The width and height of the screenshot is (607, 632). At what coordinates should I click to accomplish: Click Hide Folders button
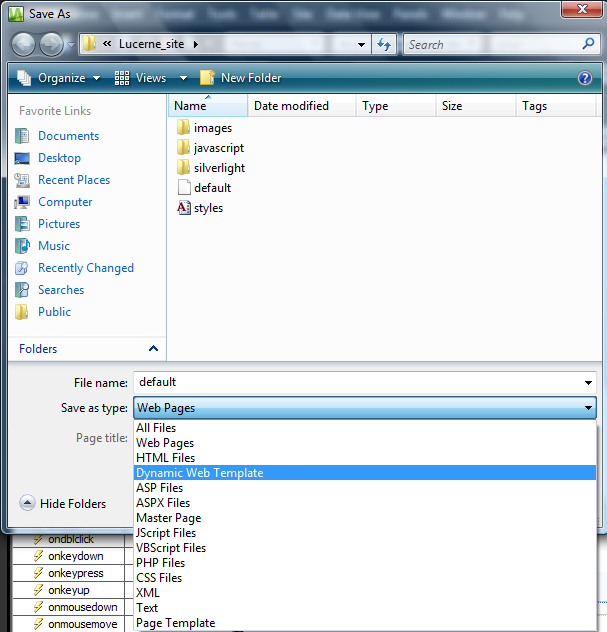tap(63, 504)
